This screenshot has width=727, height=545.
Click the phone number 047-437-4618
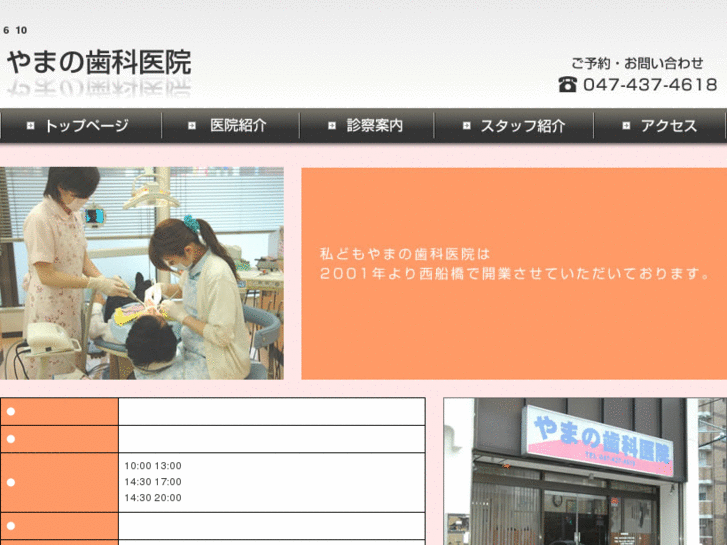[x=650, y=84]
